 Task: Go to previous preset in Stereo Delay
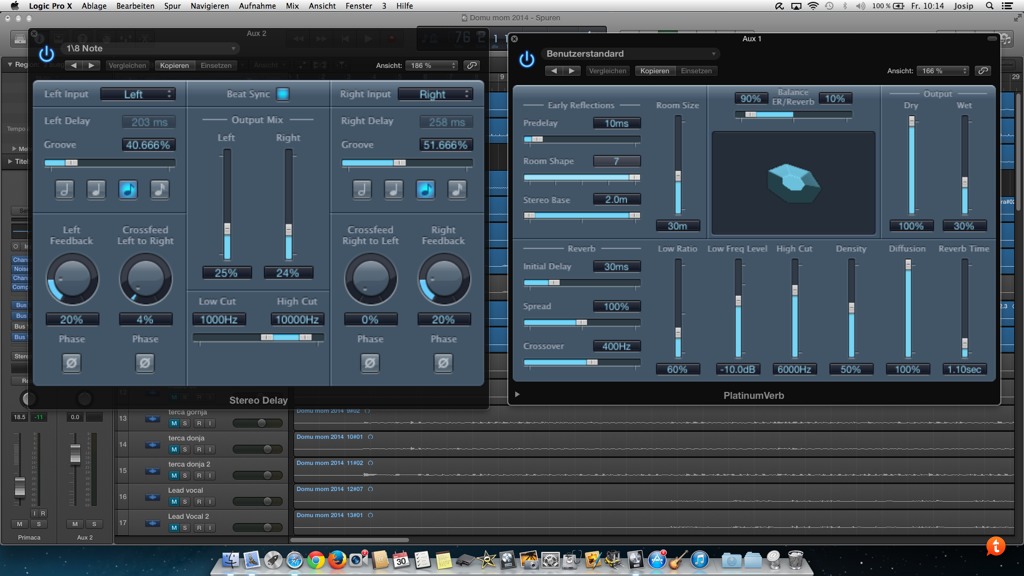pos(74,65)
